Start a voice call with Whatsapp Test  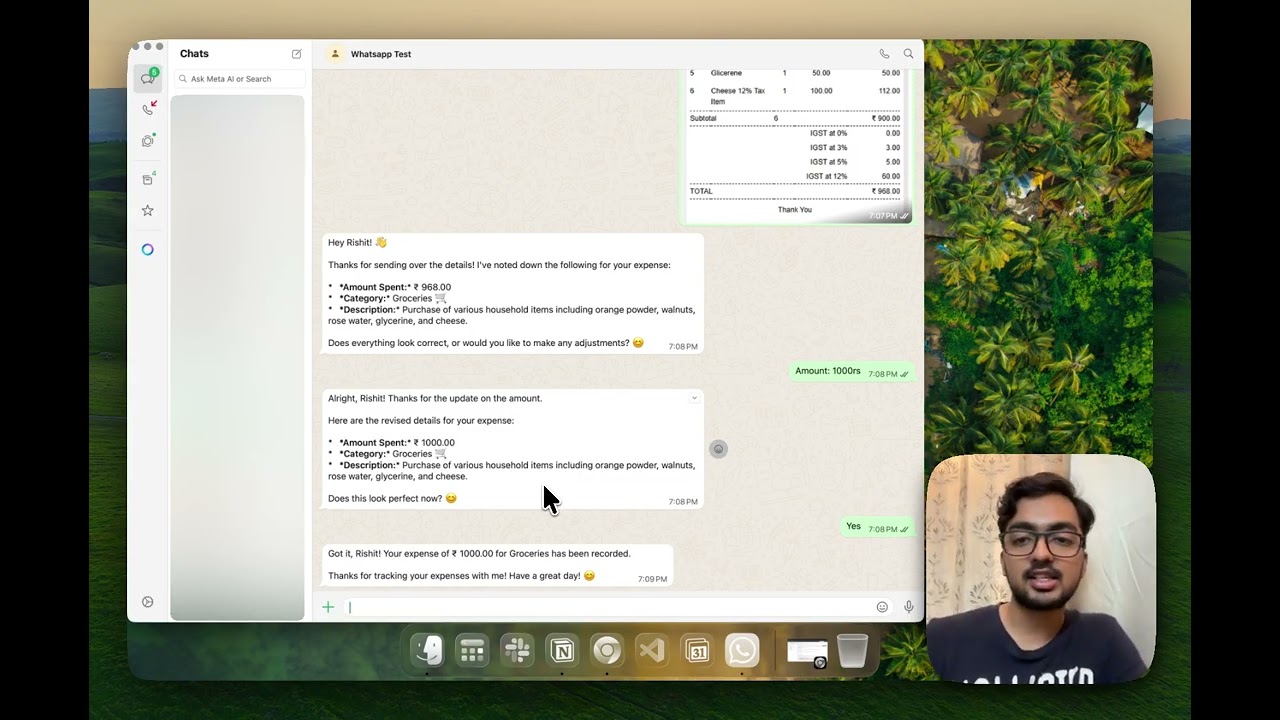coord(884,54)
